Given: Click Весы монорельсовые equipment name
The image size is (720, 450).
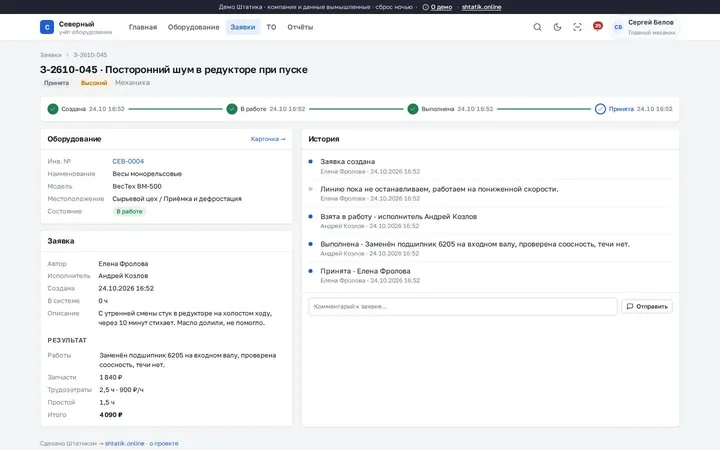Looking at the screenshot, I should [147, 174].
